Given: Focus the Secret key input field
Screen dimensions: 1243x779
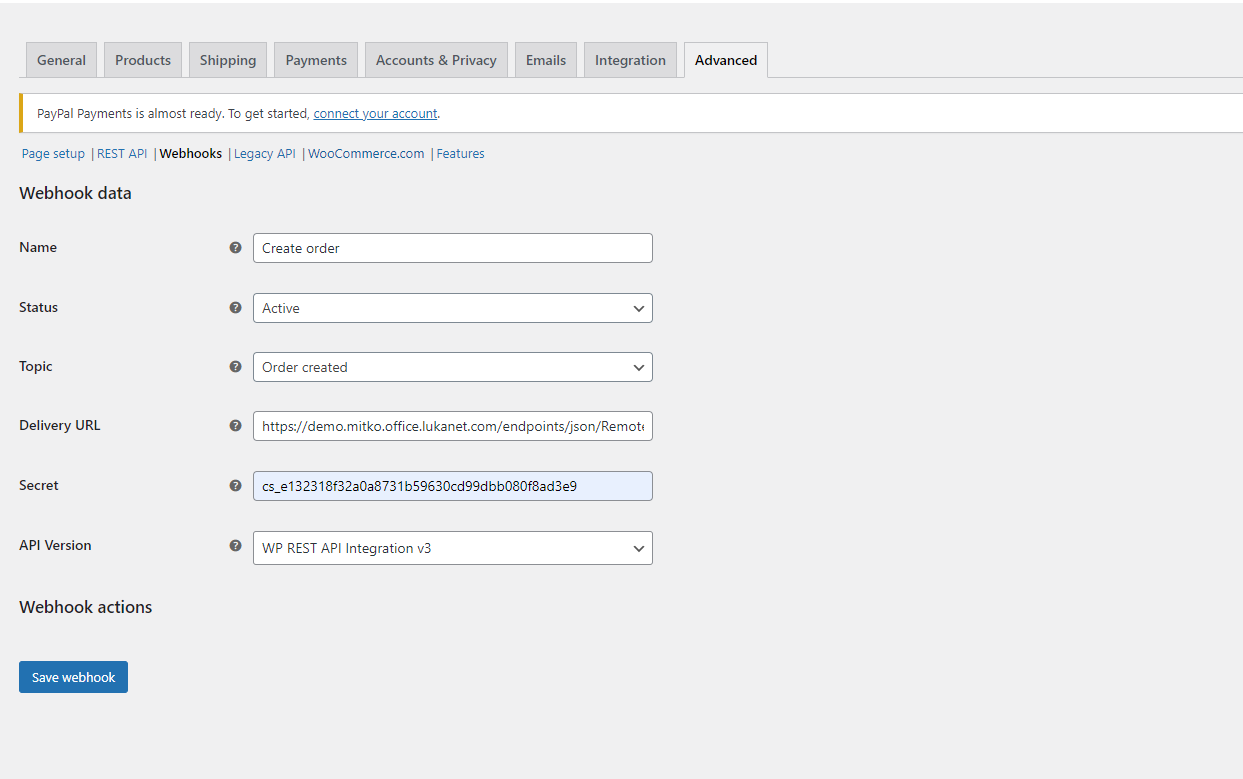Looking at the screenshot, I should (x=452, y=486).
